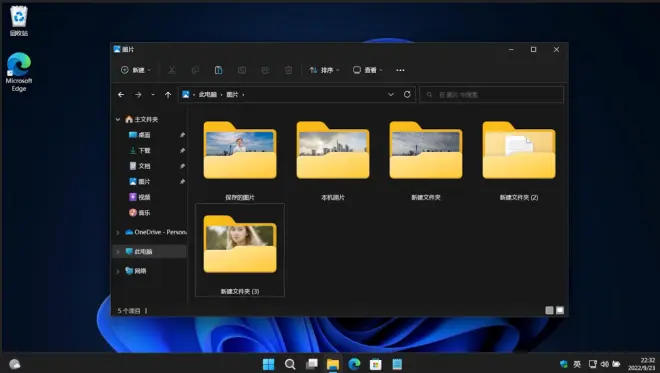Go up one folder level arrow
The width and height of the screenshot is (660, 373).
[x=168, y=95]
